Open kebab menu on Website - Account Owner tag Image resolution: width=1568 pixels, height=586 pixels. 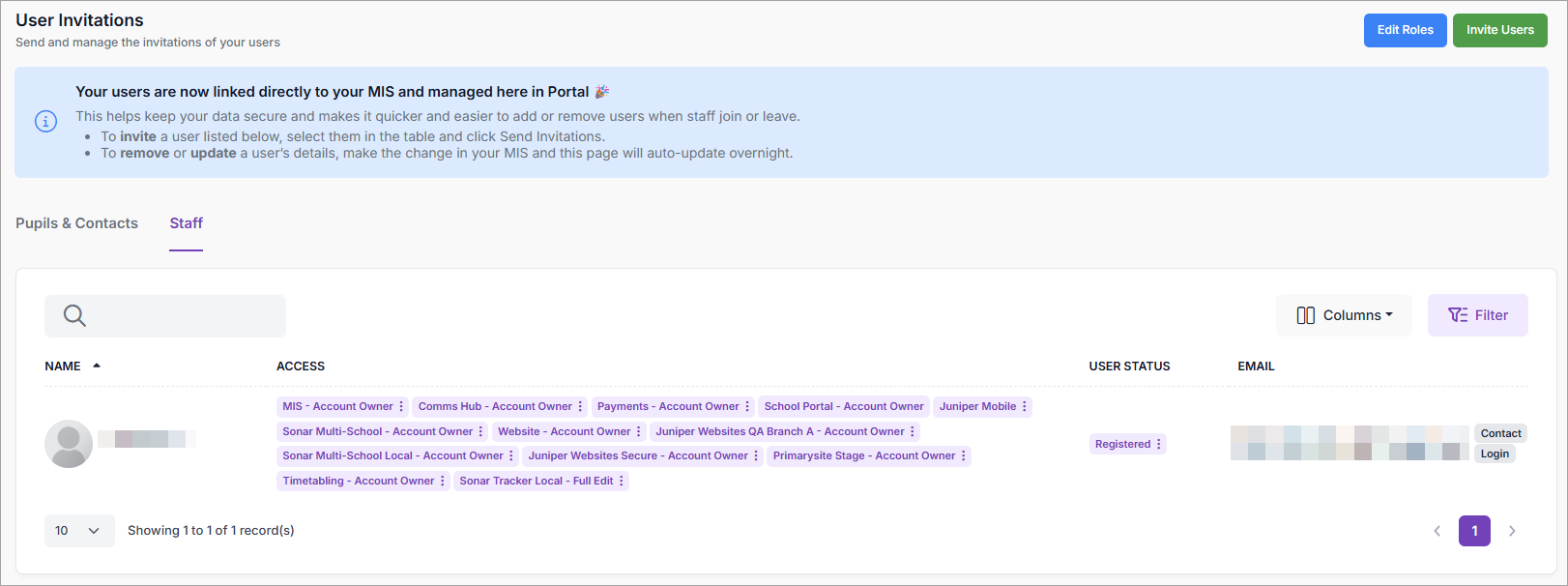click(x=639, y=432)
